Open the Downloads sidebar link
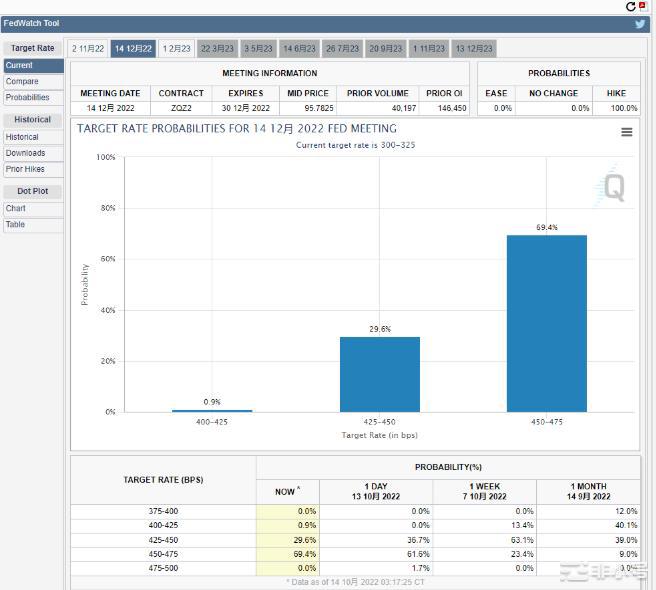Screen dimensions: 656x590 25,153
